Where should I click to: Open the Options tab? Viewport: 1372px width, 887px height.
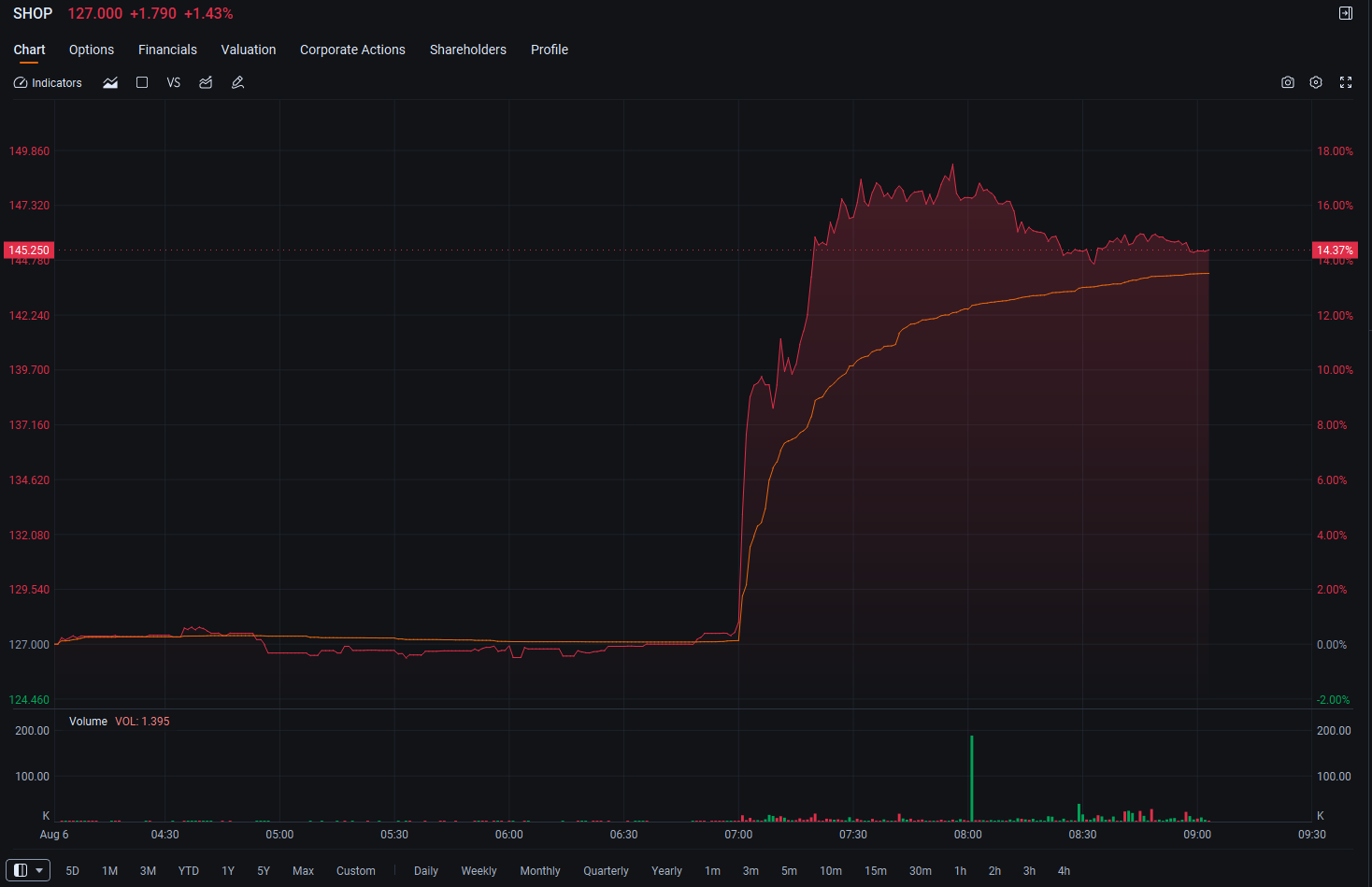92,50
